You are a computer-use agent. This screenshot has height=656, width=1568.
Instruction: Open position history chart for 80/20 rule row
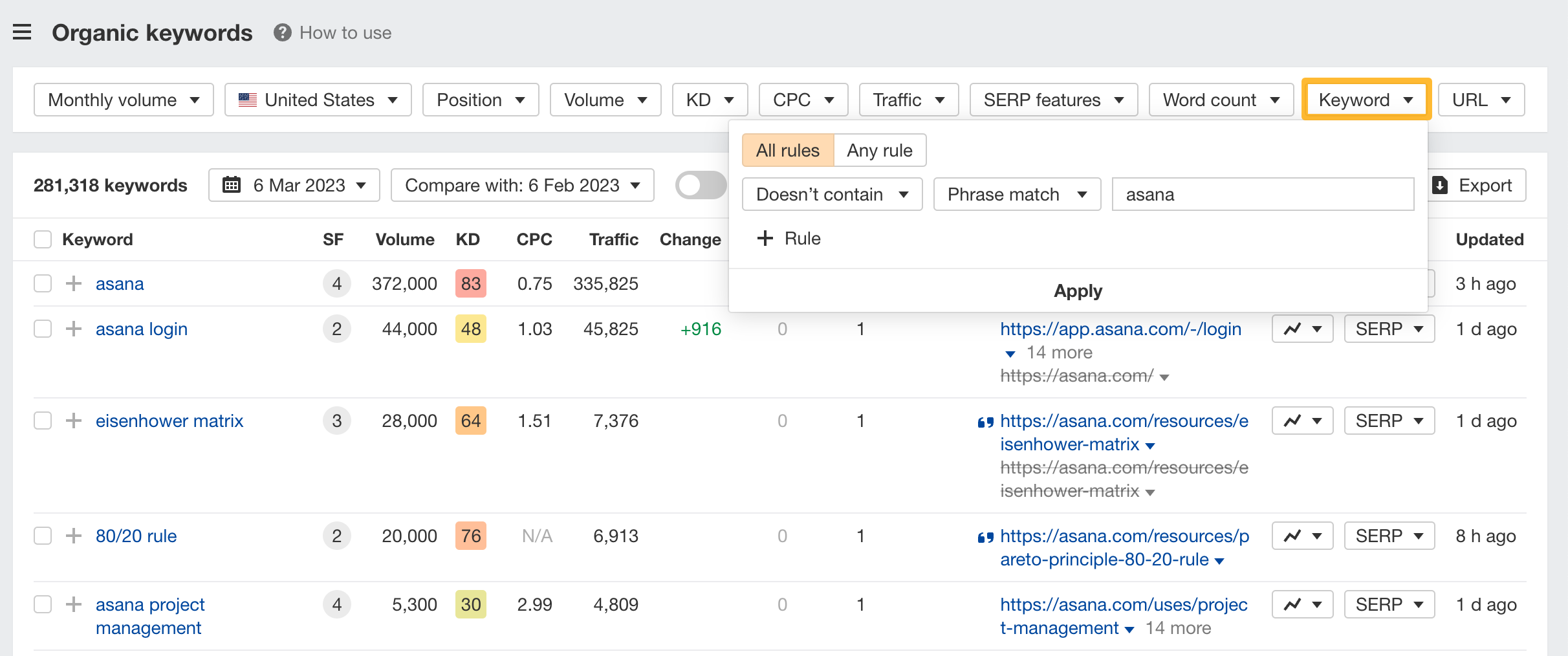pyautogui.click(x=1302, y=536)
